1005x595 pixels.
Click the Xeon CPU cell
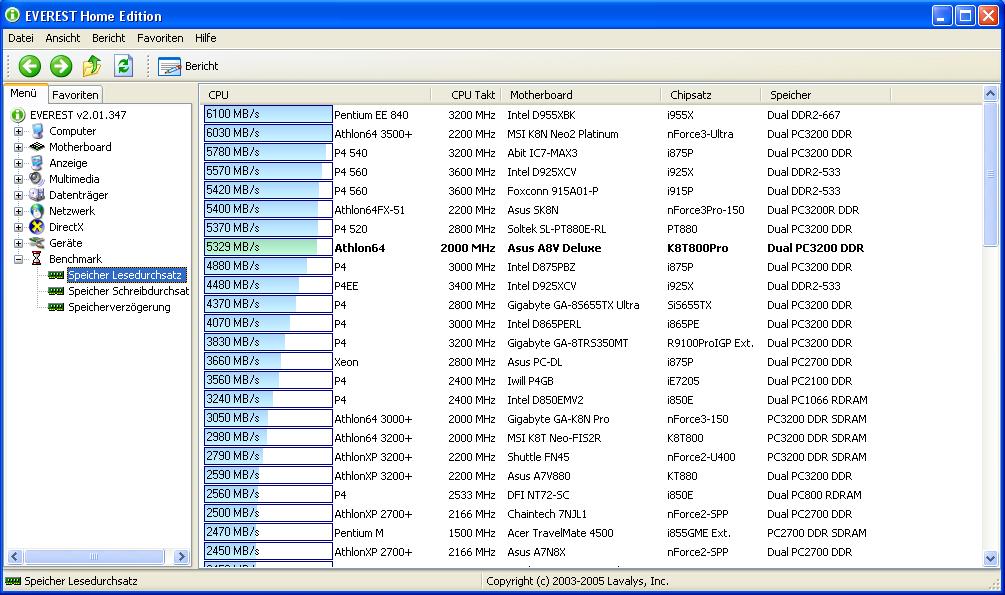346,362
